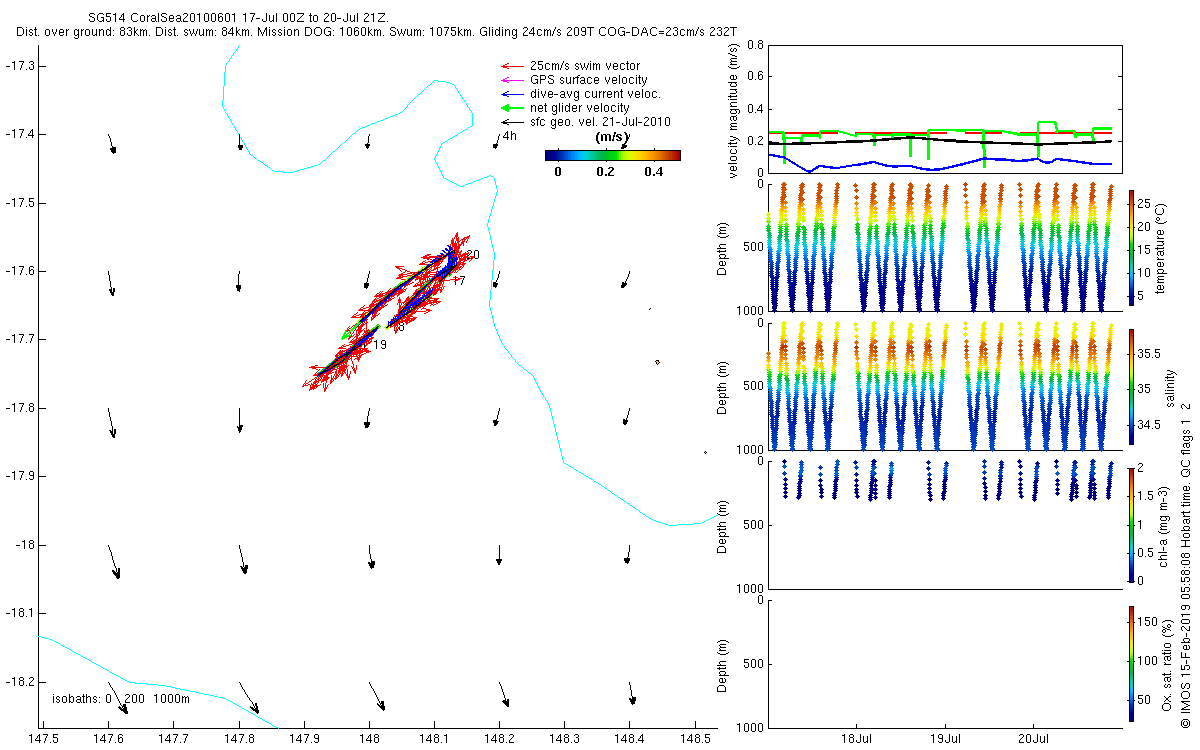This screenshot has width=1200, height=750.
Task: Click latitude tick '-18' on the map
Action: pos(25,545)
